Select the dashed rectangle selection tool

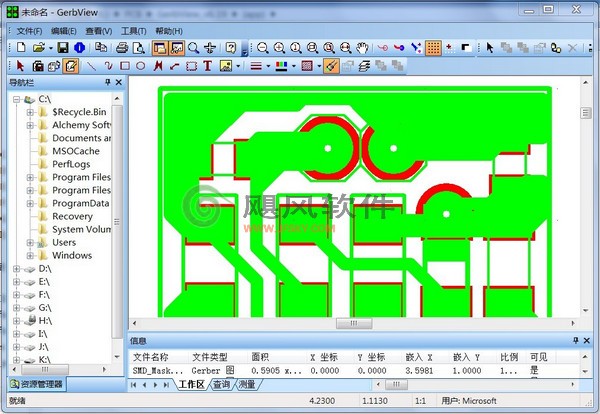coord(191,66)
